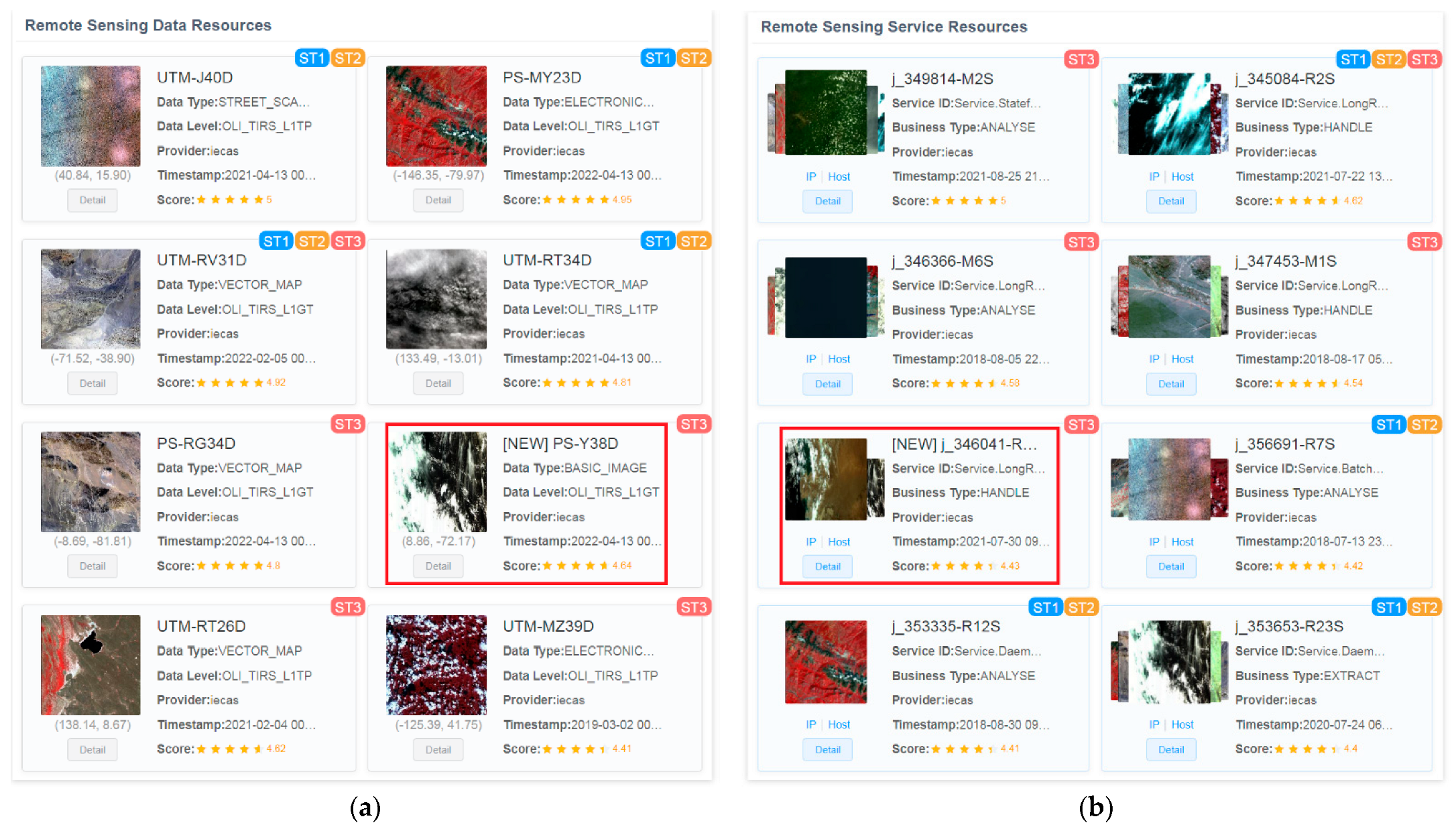Open Detail for j_349814-M2S service

point(828,201)
